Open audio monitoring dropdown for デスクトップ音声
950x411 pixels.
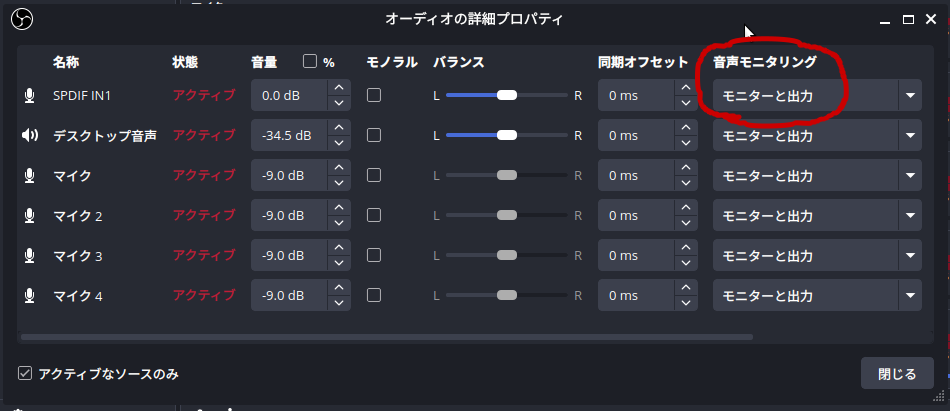[x=816, y=136]
